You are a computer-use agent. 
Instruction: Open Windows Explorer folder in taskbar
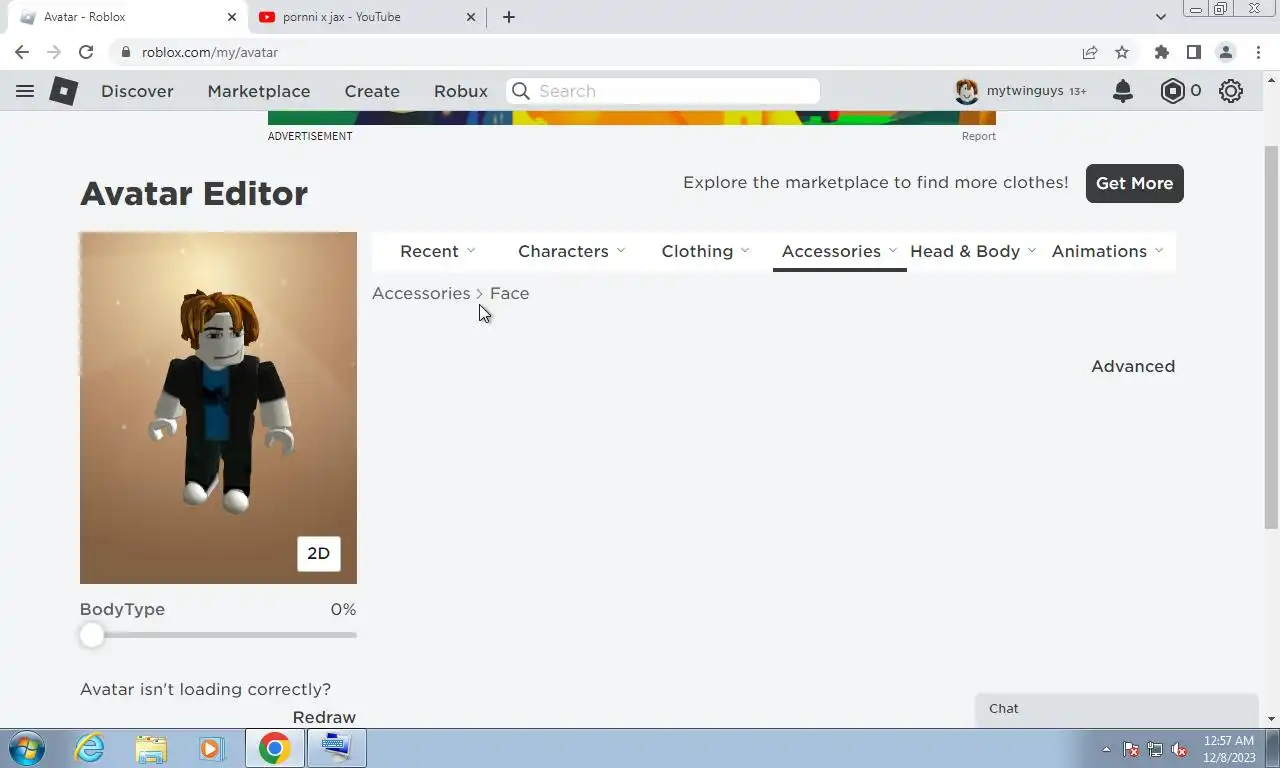[151, 748]
